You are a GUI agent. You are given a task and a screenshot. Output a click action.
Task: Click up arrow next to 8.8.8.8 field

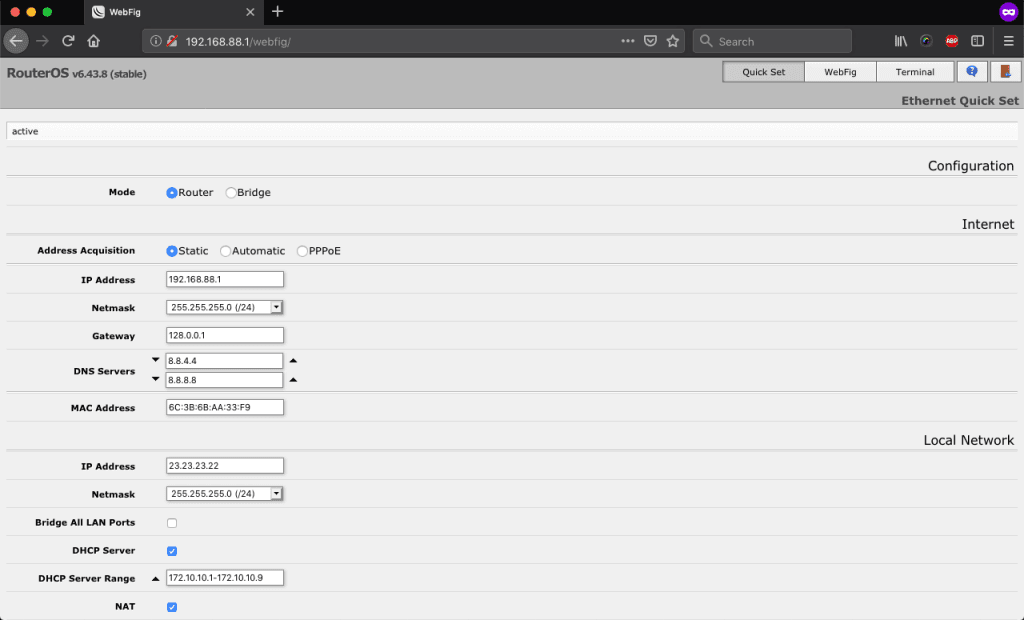coord(293,380)
